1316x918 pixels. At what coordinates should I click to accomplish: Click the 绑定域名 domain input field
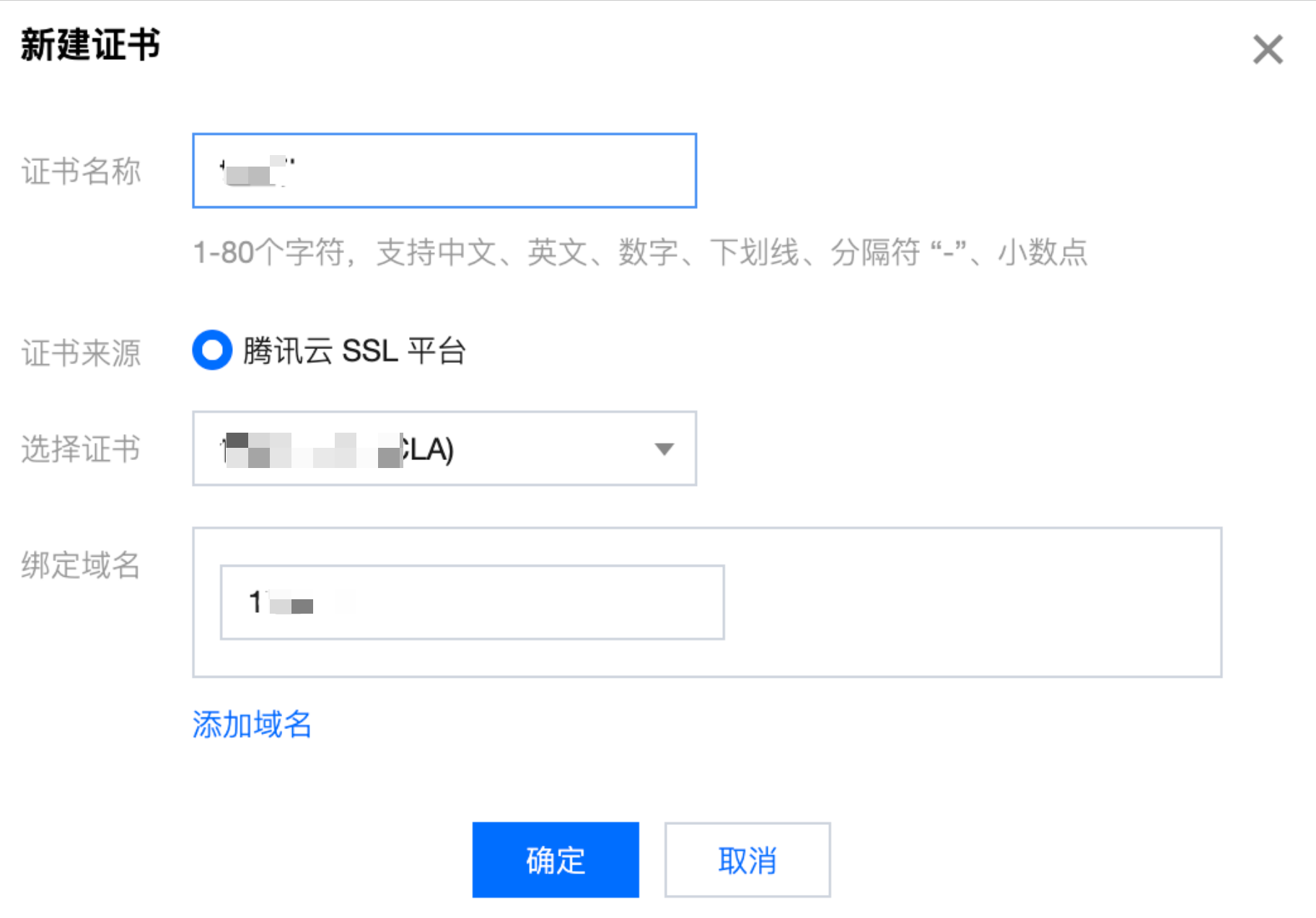(472, 602)
